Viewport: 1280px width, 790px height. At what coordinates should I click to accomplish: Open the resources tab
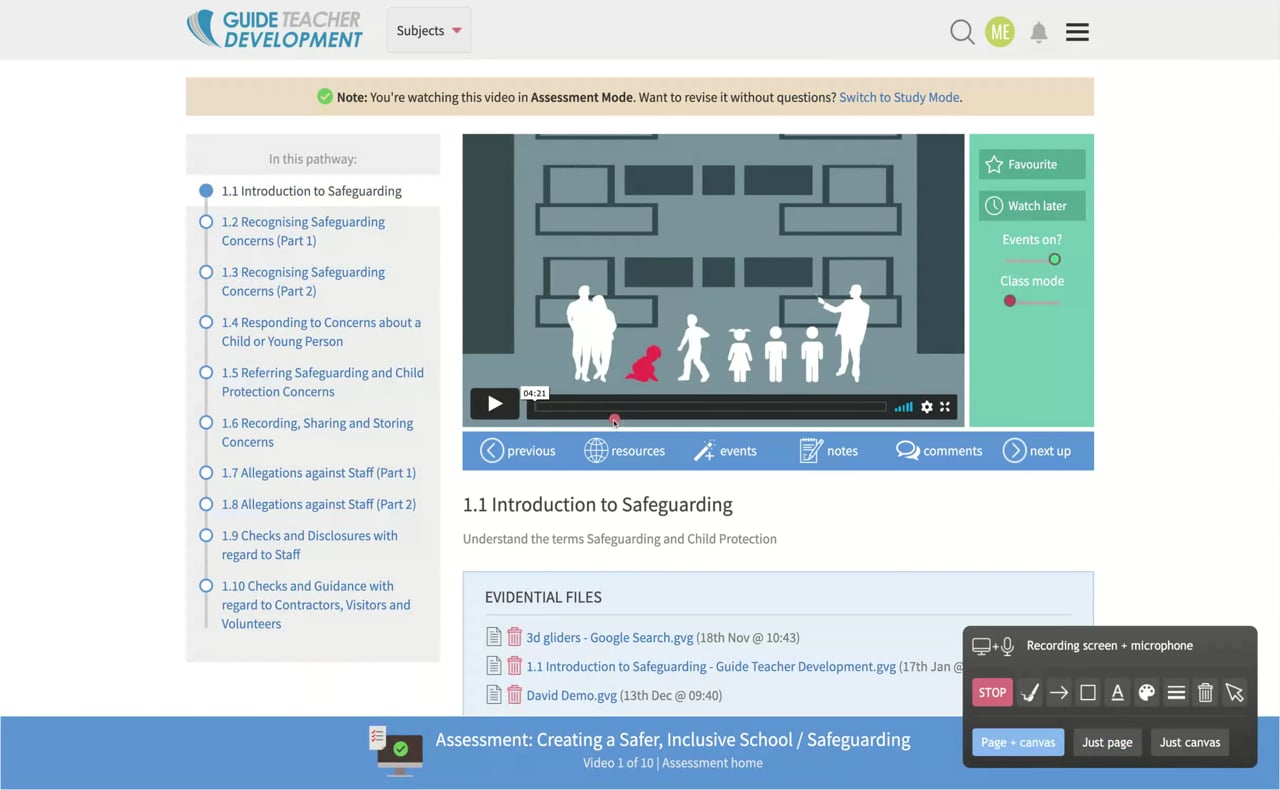624,451
